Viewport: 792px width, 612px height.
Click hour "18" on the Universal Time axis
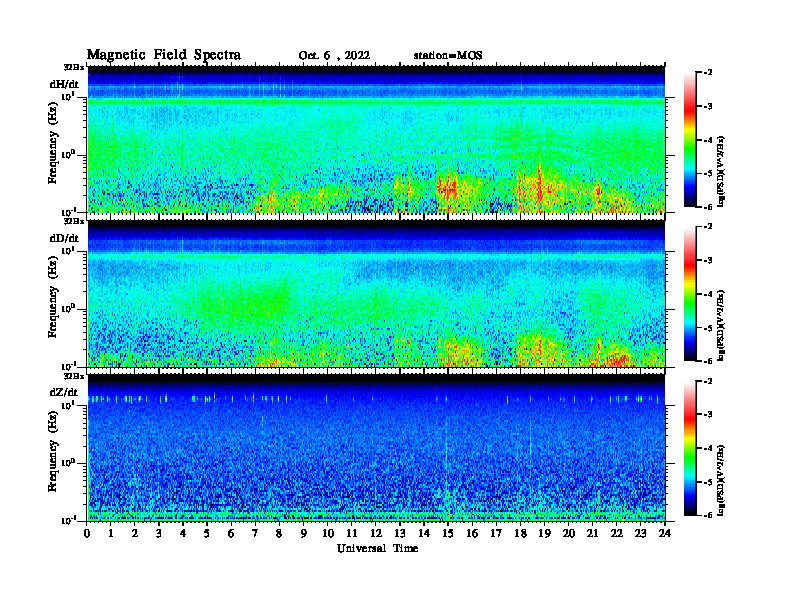coord(520,534)
